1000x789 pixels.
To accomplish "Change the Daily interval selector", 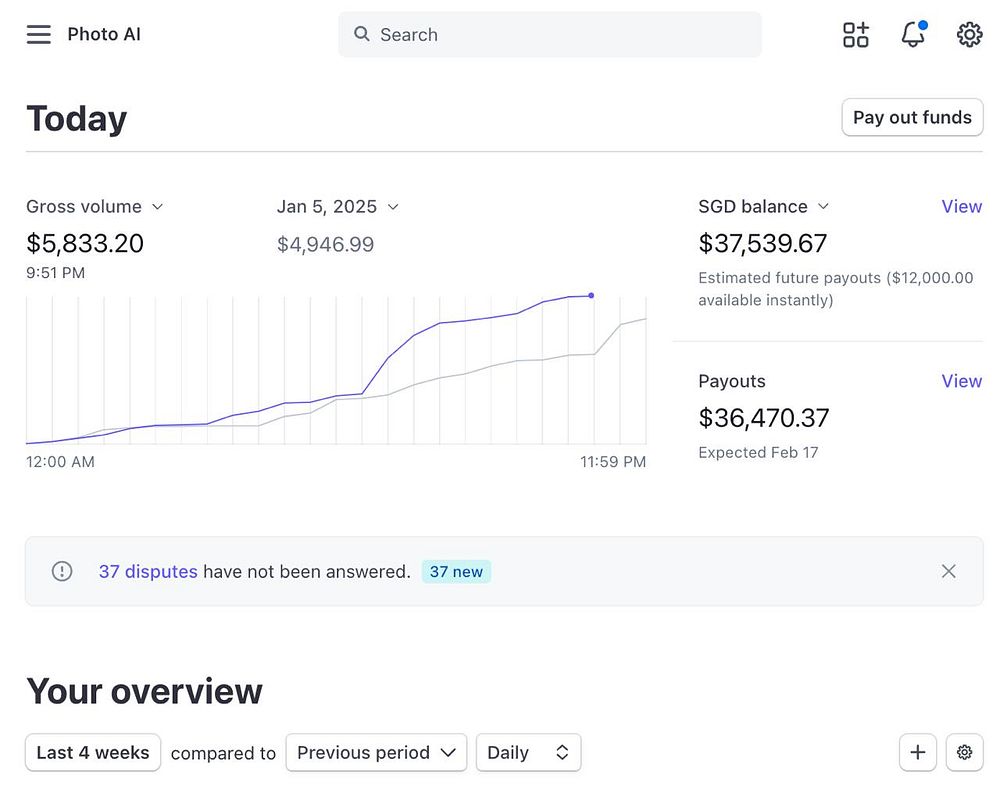I will click(528, 752).
